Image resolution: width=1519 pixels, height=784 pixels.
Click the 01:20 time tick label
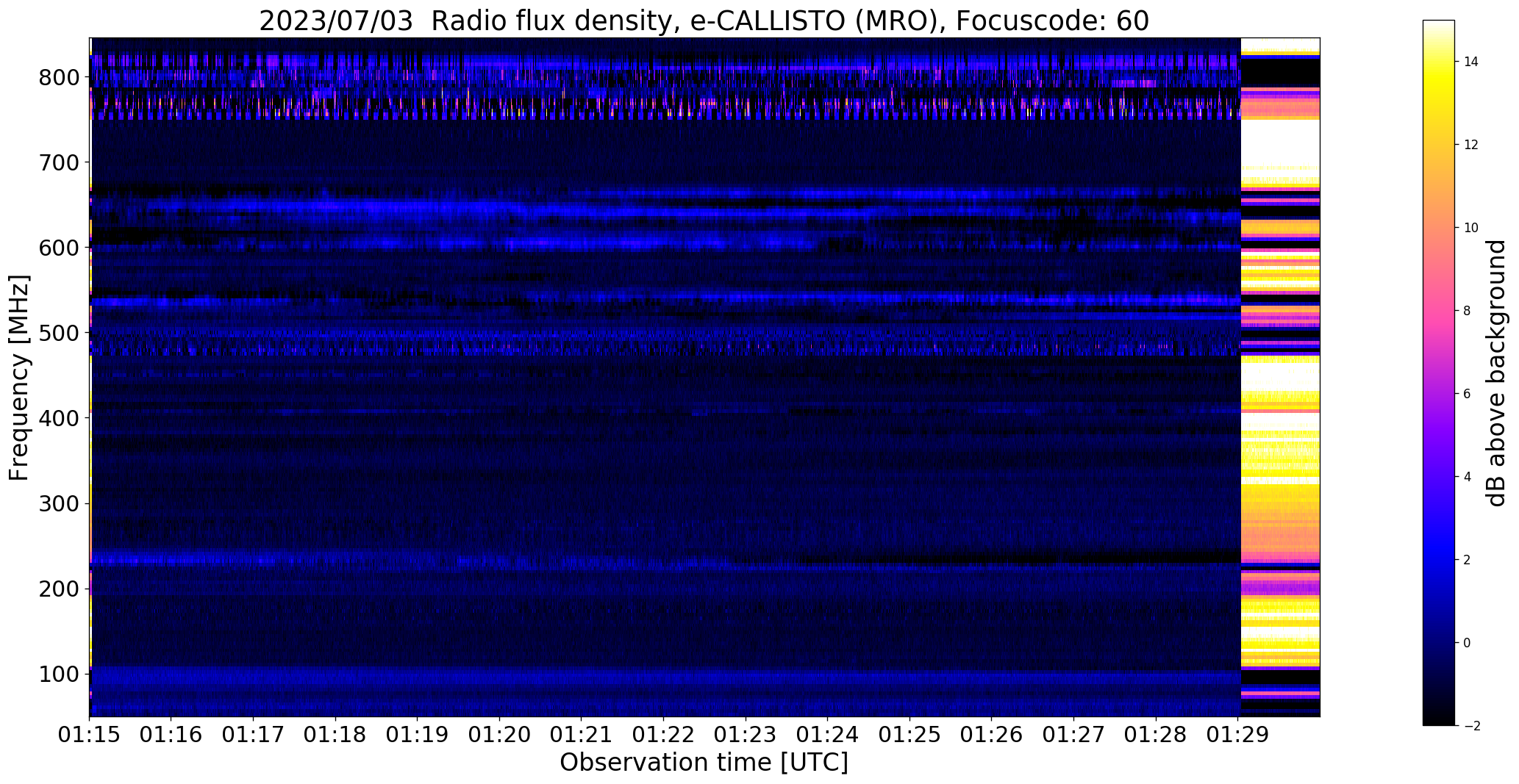[500, 736]
